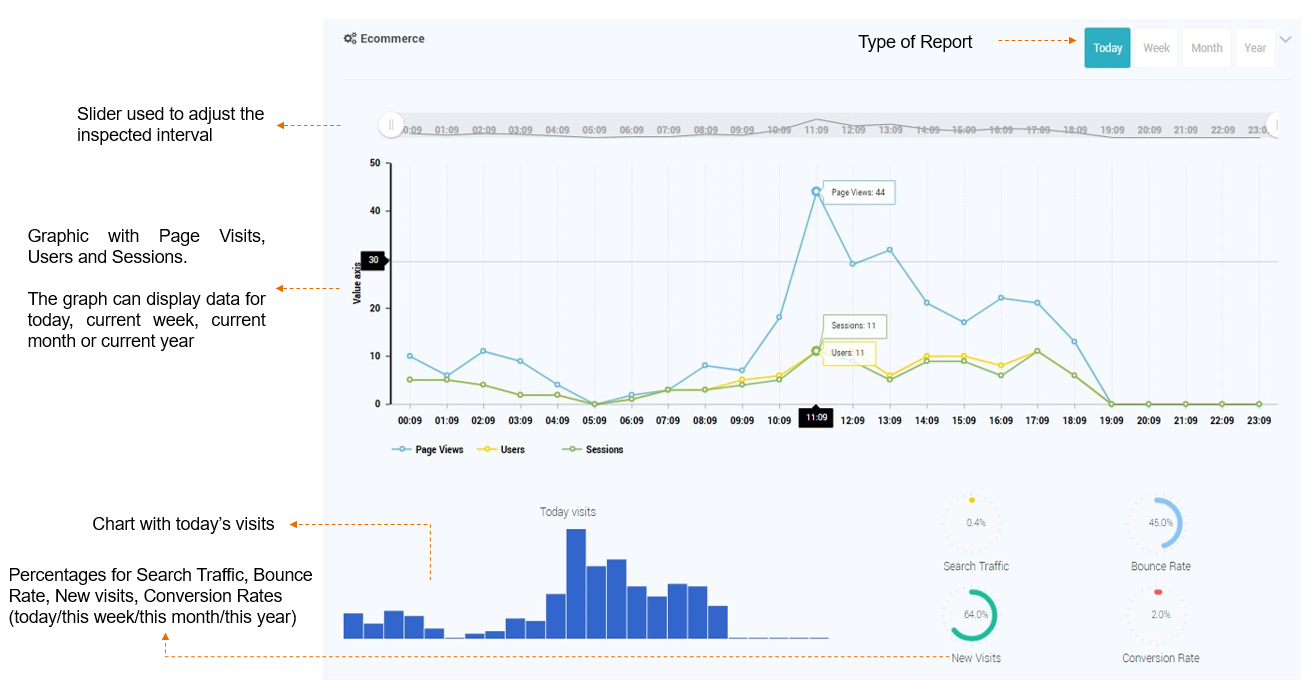Click the 00:09 x-axis label
Screen dimensions: 1312x688
[410, 421]
